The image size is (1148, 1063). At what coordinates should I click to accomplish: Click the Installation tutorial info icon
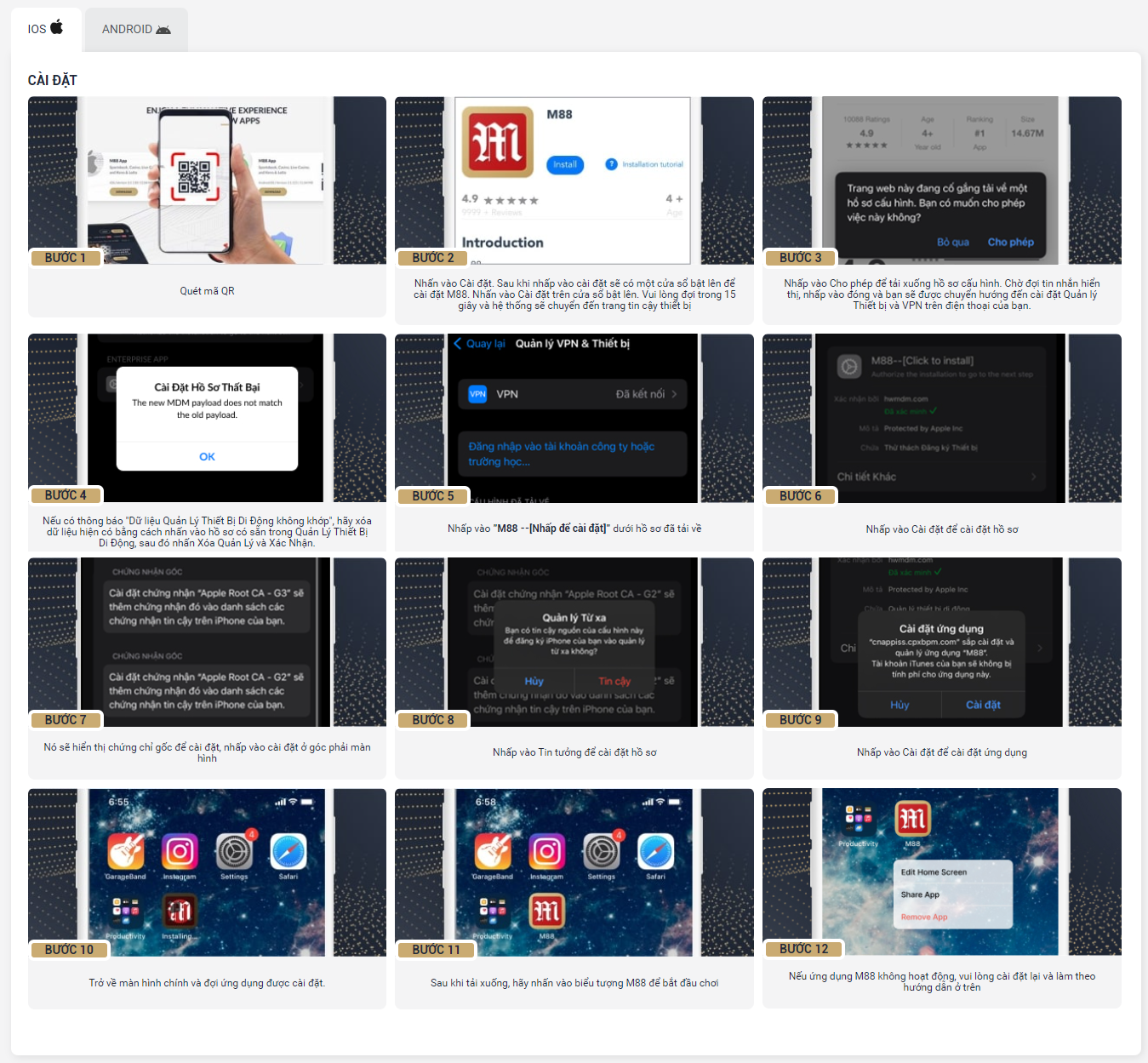coord(611,164)
